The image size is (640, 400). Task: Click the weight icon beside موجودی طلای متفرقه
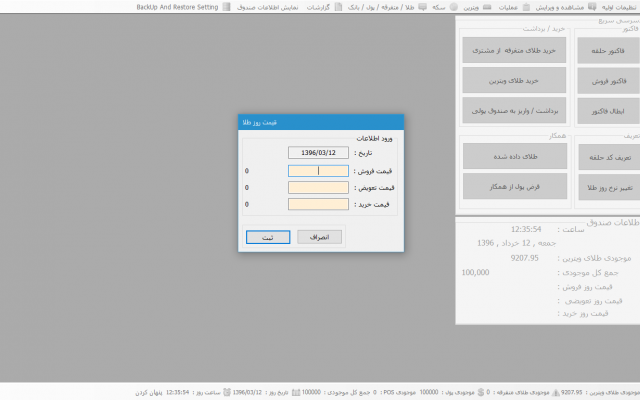(x=556, y=392)
